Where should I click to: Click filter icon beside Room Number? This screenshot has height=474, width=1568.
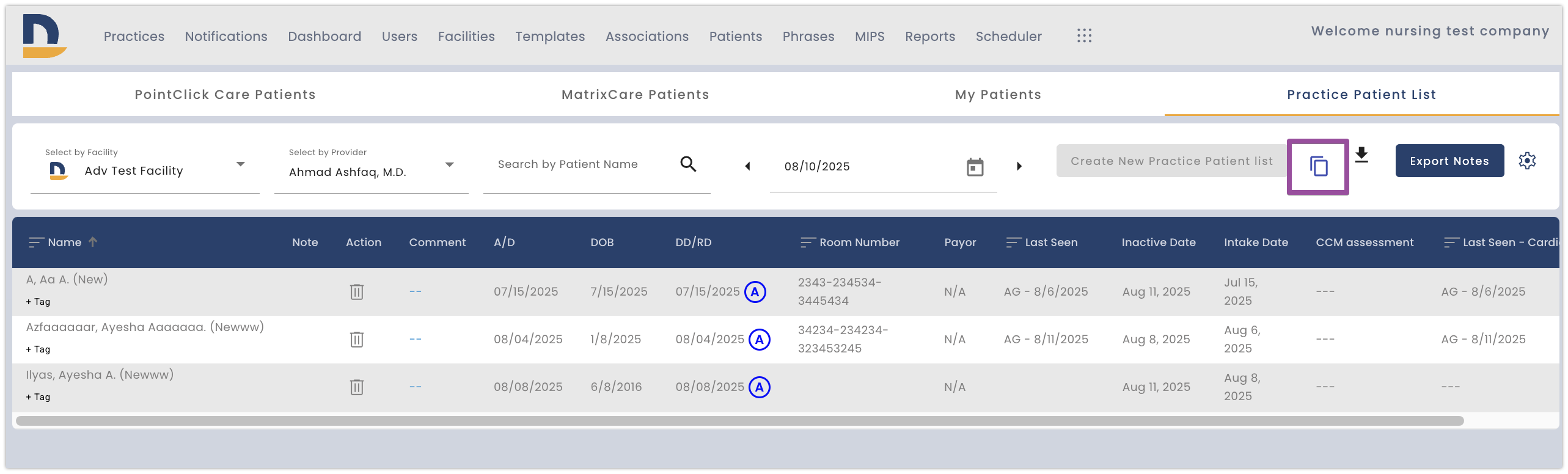tap(808, 242)
